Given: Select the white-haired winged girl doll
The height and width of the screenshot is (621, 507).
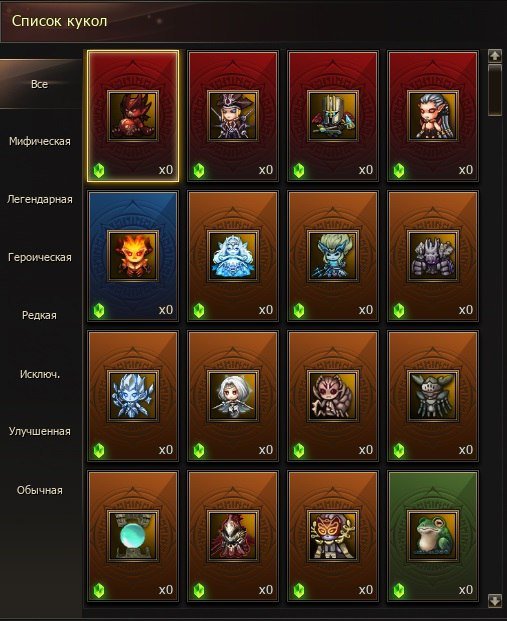Looking at the screenshot, I should click(233, 396).
